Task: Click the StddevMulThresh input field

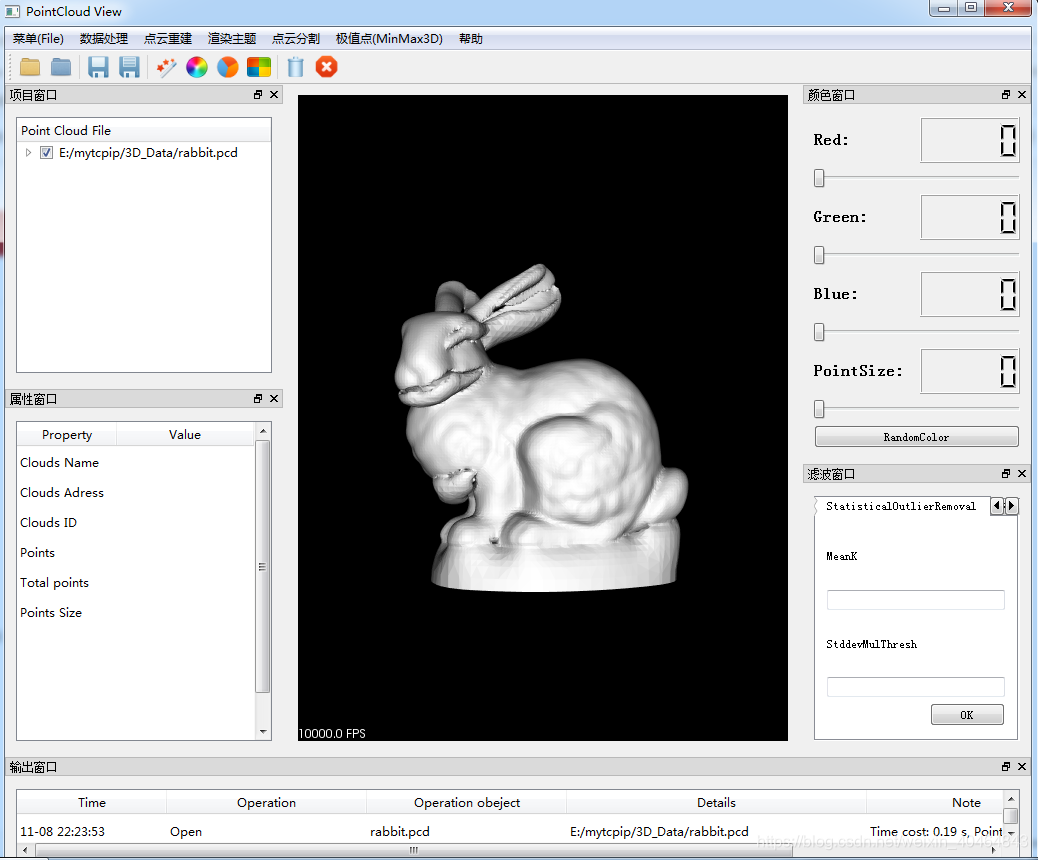Action: pyautogui.click(x=916, y=687)
